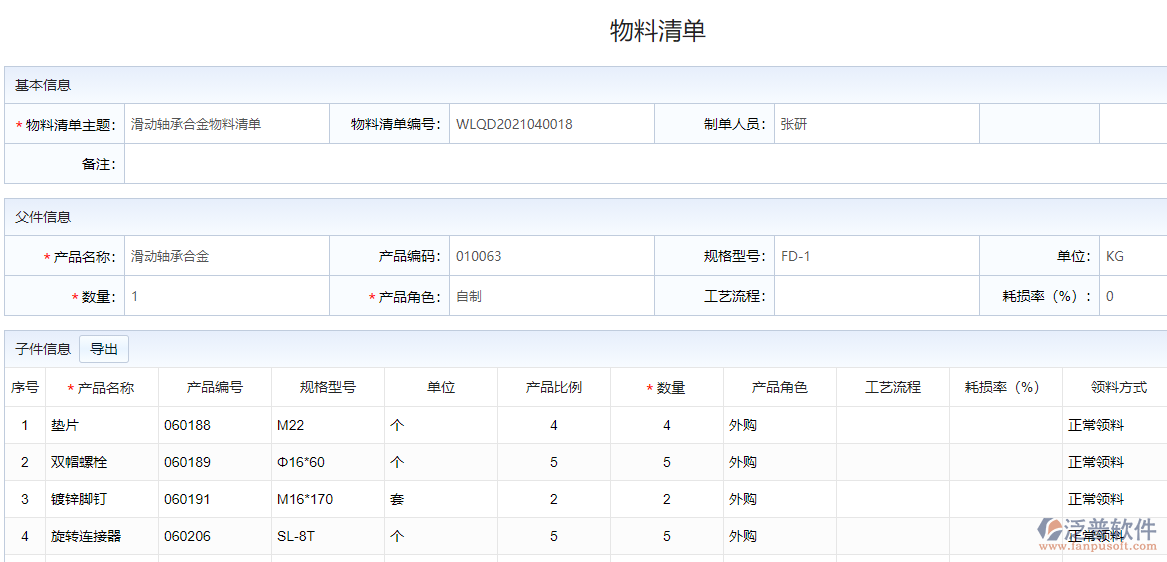Click the parent 工艺流程 empty field

876,296
